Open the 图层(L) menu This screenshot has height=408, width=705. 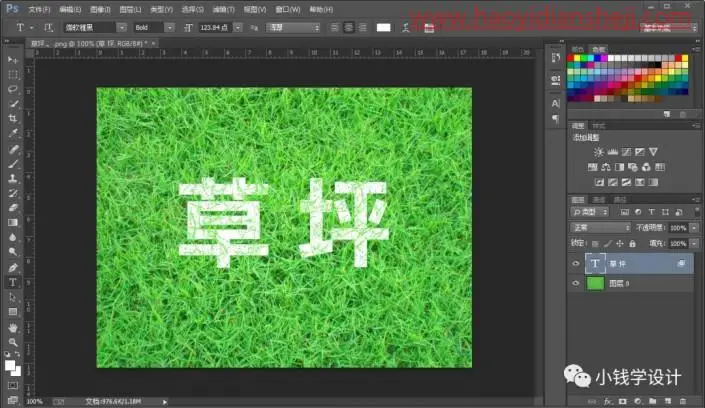(130, 9)
